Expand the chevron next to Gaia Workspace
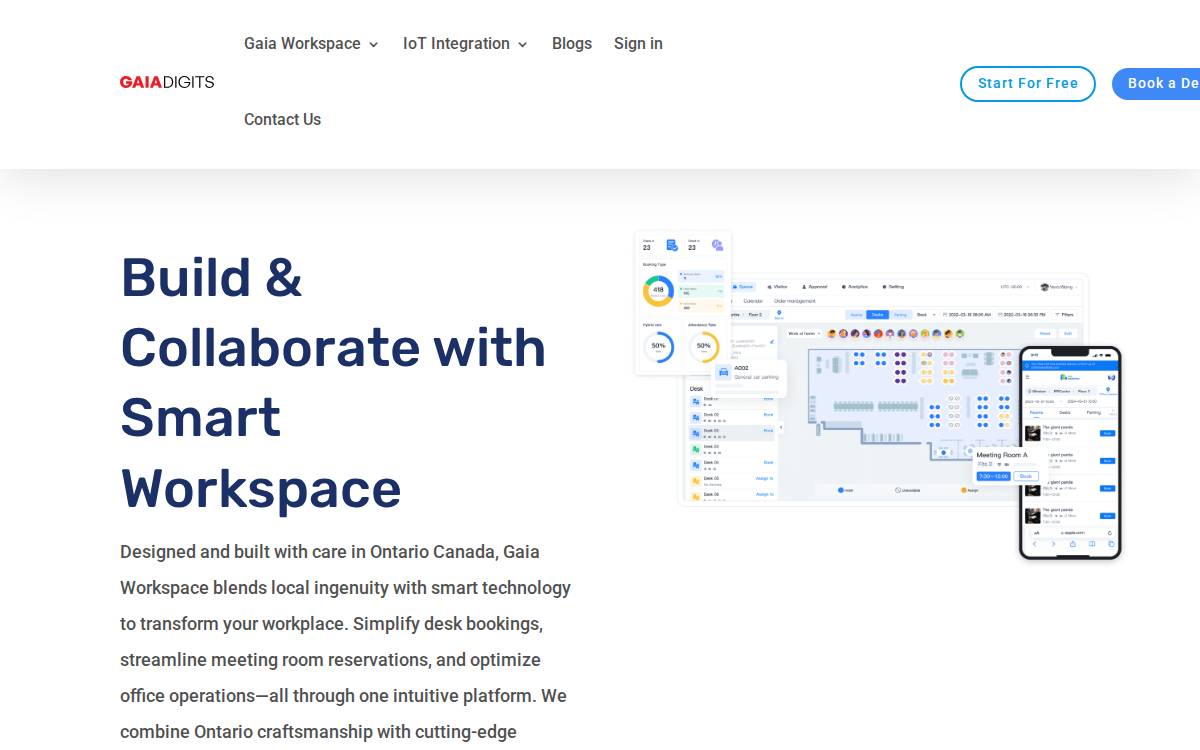The image size is (1200, 750). (373, 45)
